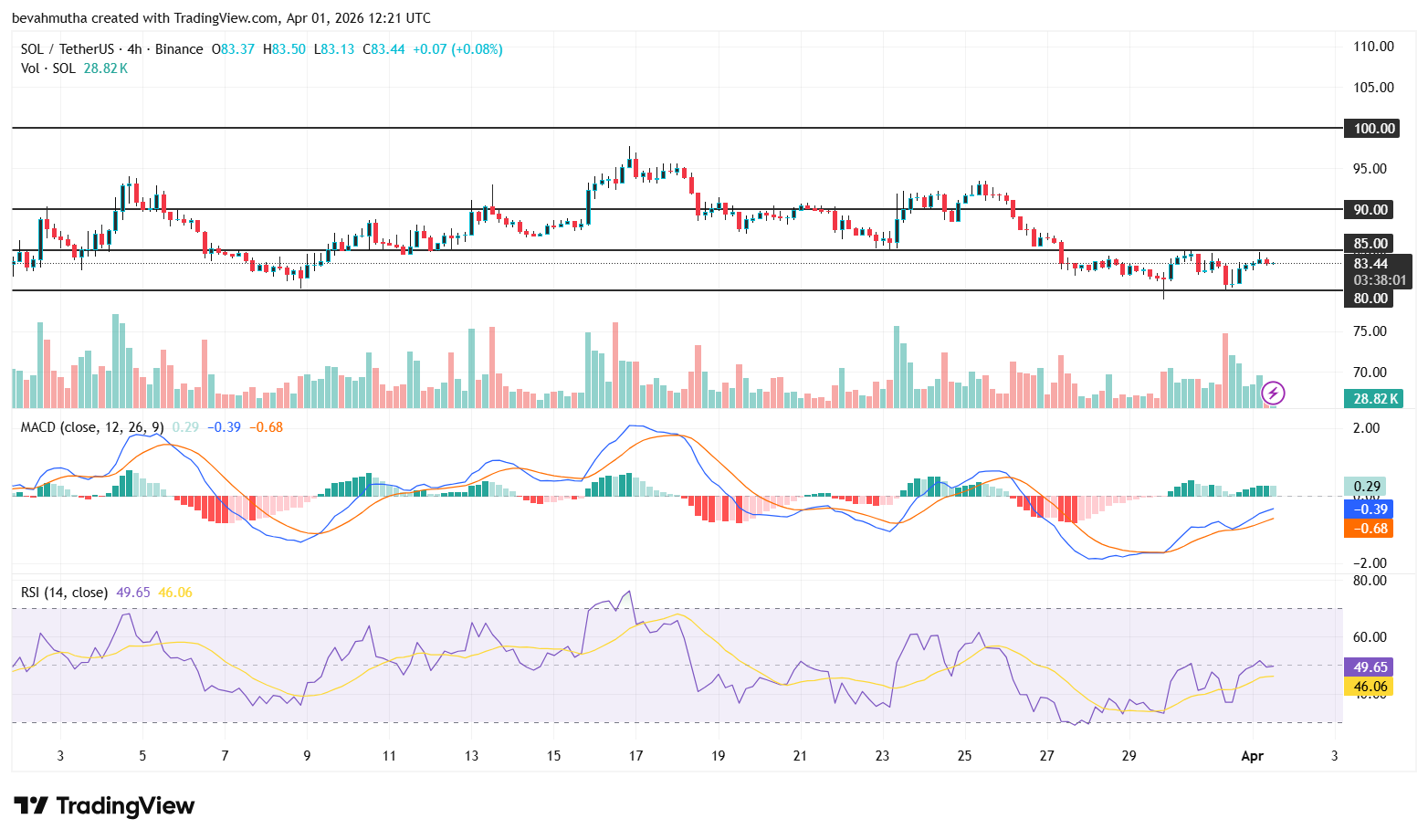Click the purple lightning quick-trade icon
The image size is (1428, 840).
click(1273, 393)
